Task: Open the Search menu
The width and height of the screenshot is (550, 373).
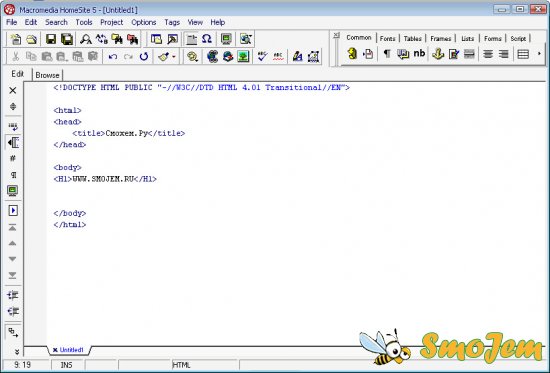Action: pos(56,22)
